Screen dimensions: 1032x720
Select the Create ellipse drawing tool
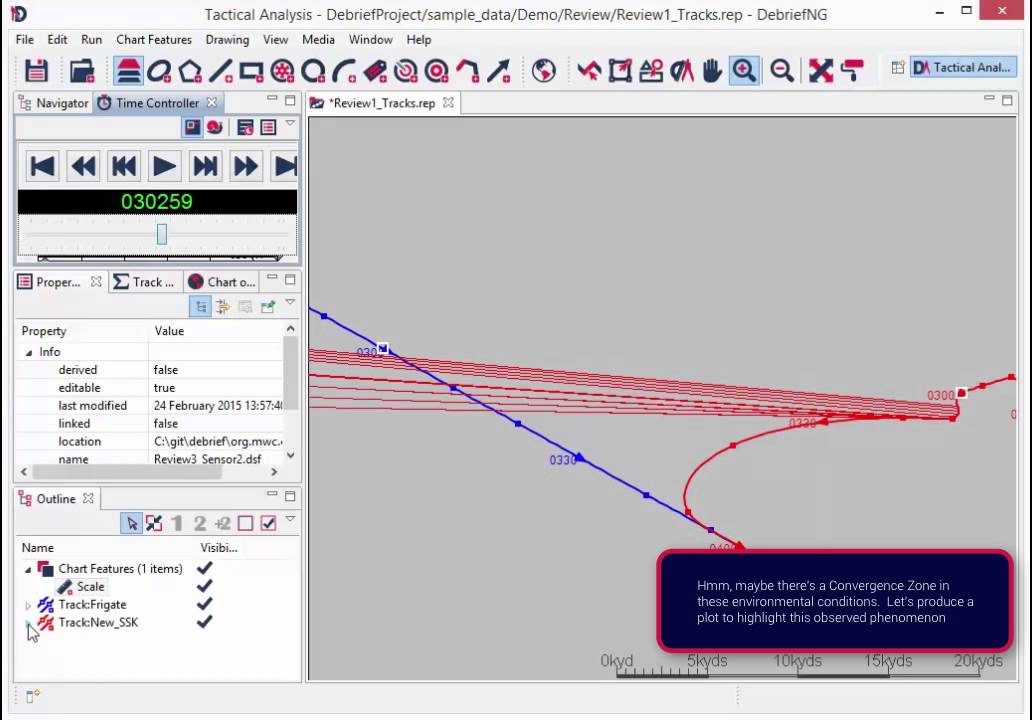(159, 70)
